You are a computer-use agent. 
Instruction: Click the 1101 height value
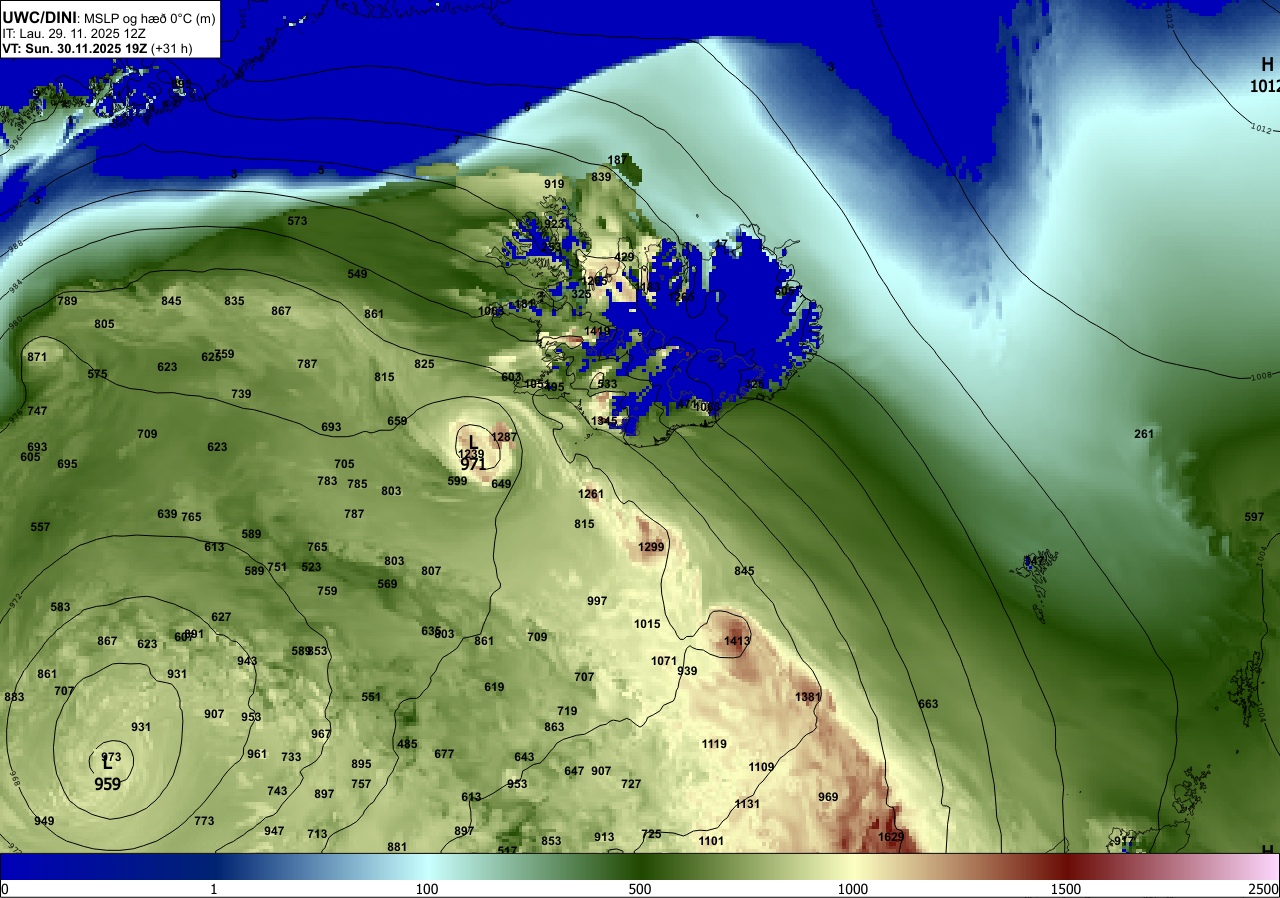(711, 841)
